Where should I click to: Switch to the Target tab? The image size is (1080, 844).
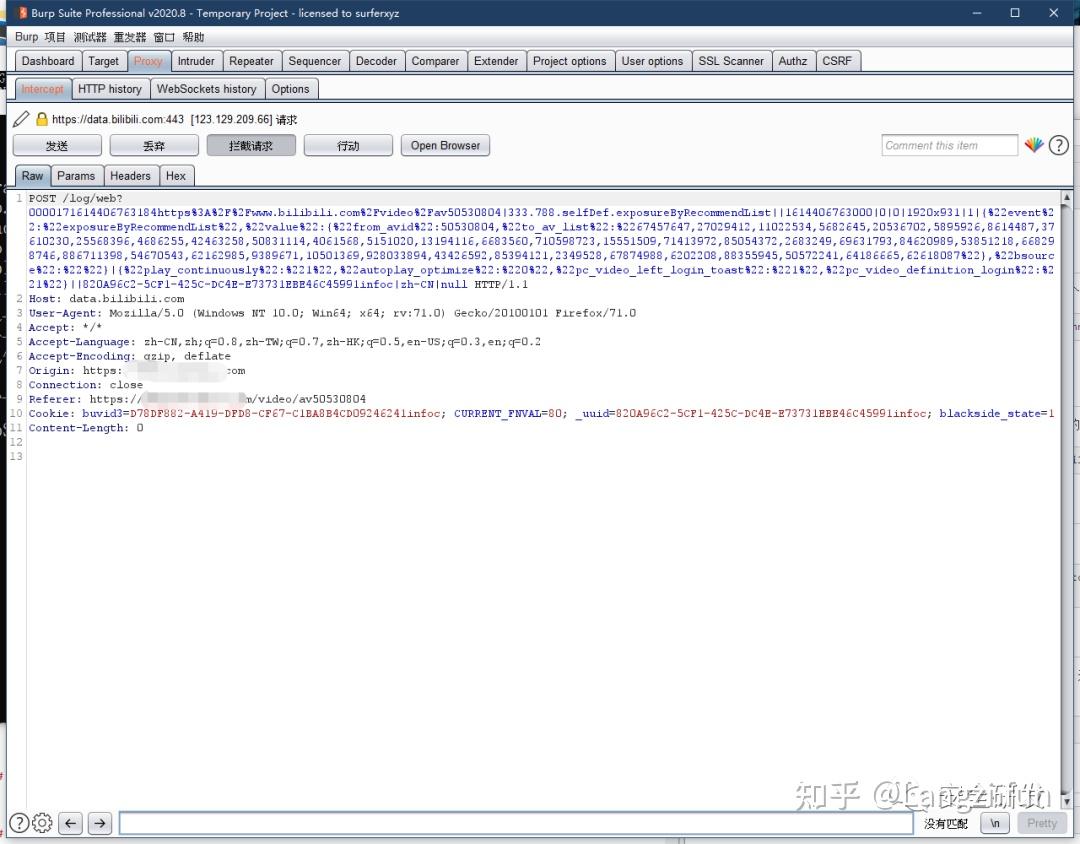point(103,61)
